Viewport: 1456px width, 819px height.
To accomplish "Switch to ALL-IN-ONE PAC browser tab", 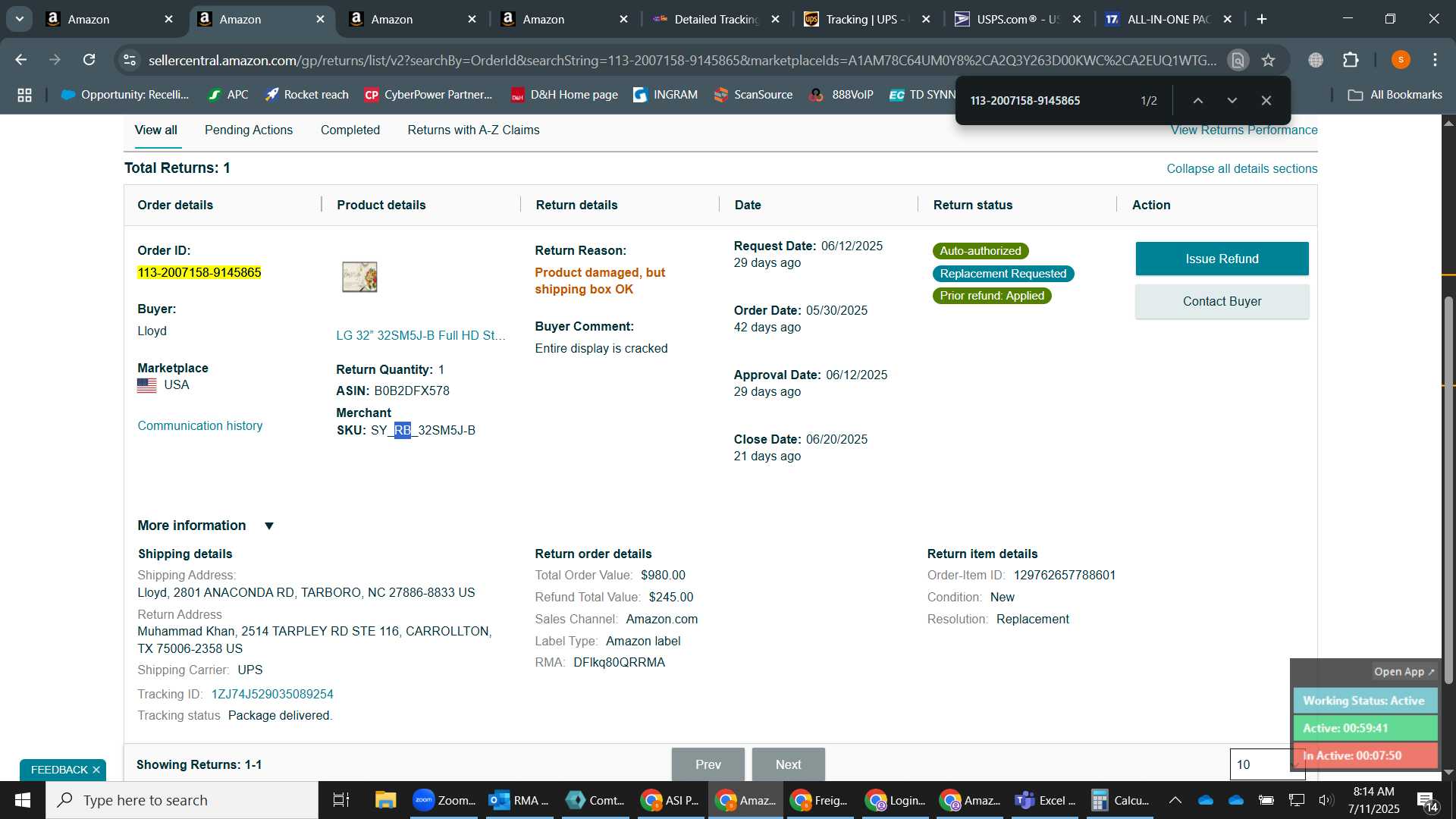I will pos(1169,19).
